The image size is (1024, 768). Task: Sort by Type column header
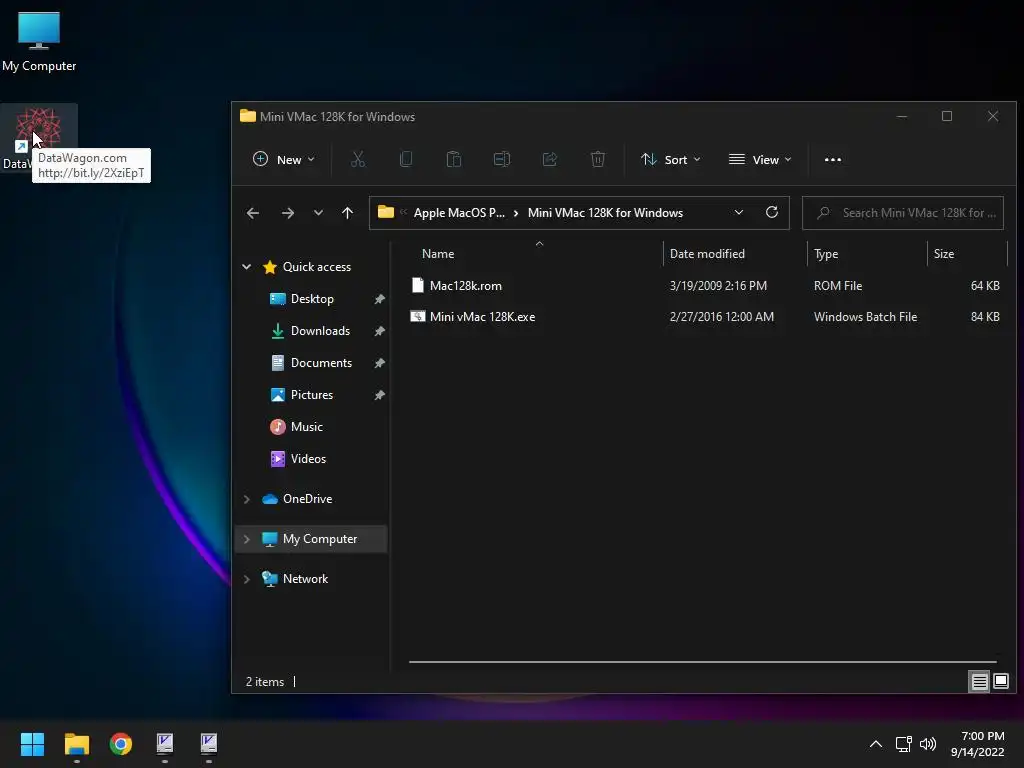pyautogui.click(x=826, y=253)
